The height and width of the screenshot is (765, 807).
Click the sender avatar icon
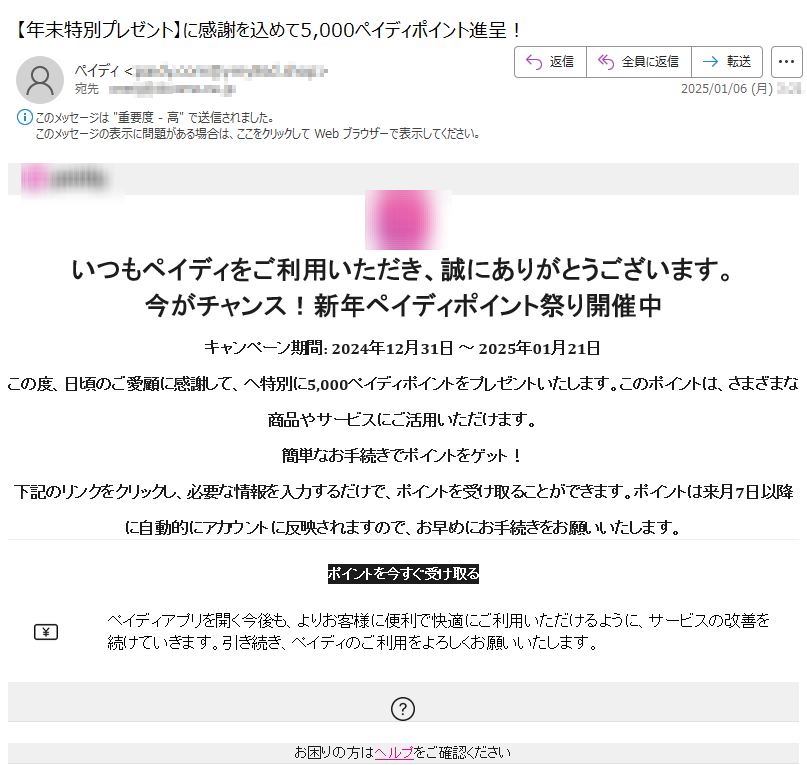(40, 80)
